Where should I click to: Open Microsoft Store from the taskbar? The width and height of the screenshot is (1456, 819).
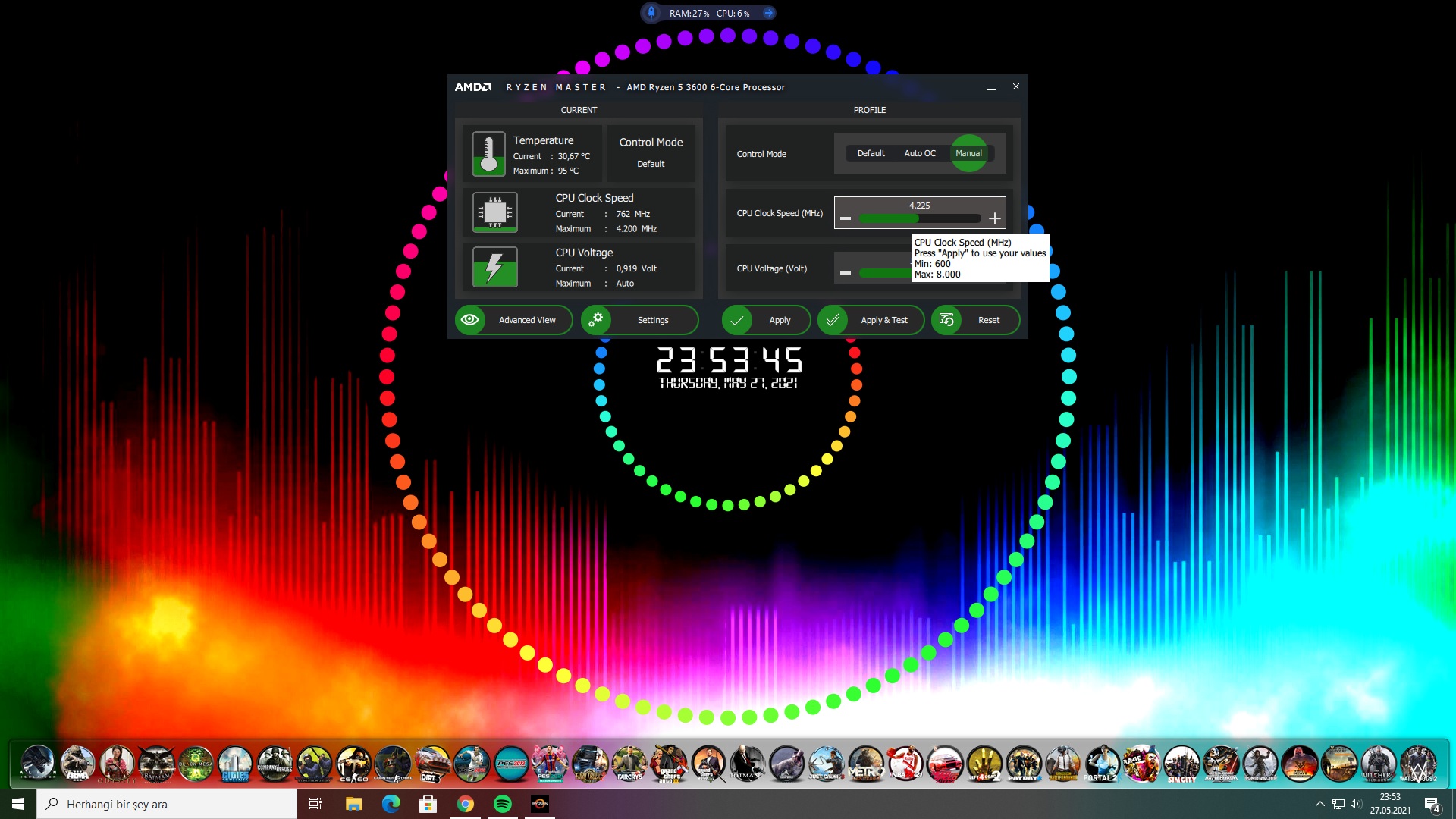pyautogui.click(x=428, y=804)
